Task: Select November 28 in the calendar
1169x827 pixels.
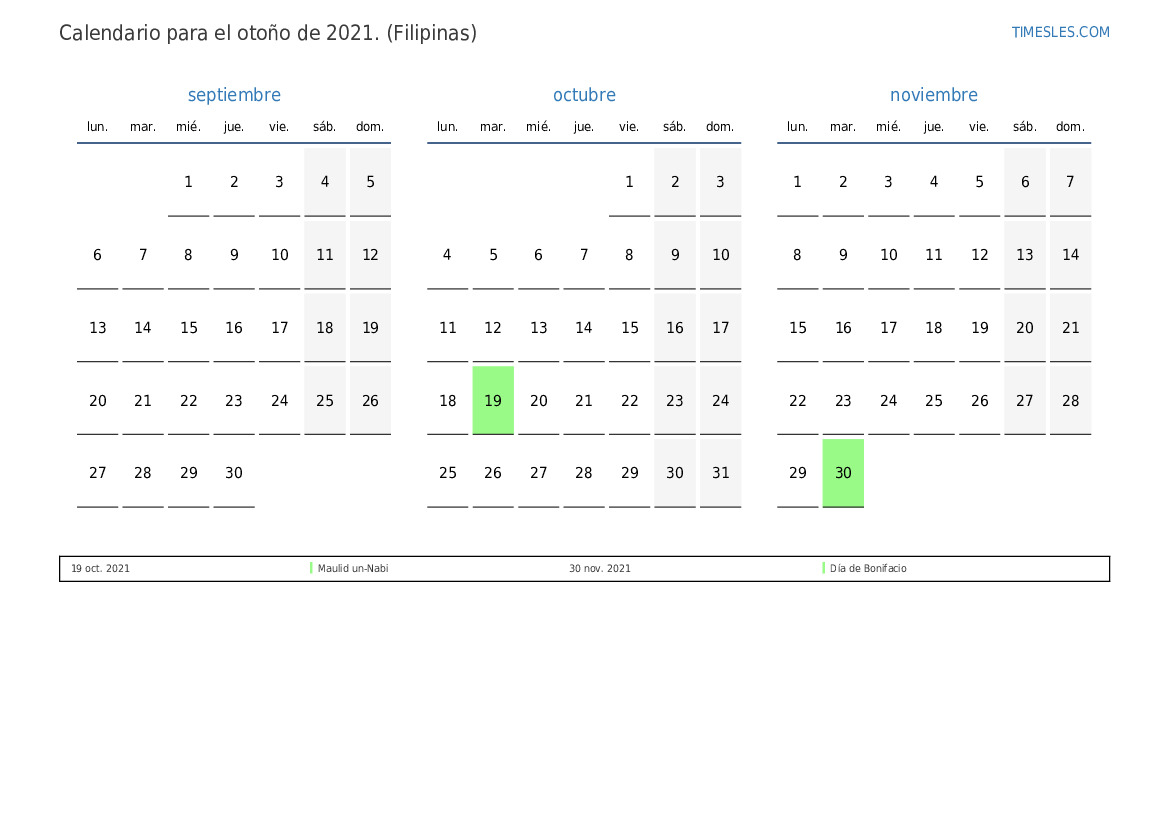Action: (1070, 400)
